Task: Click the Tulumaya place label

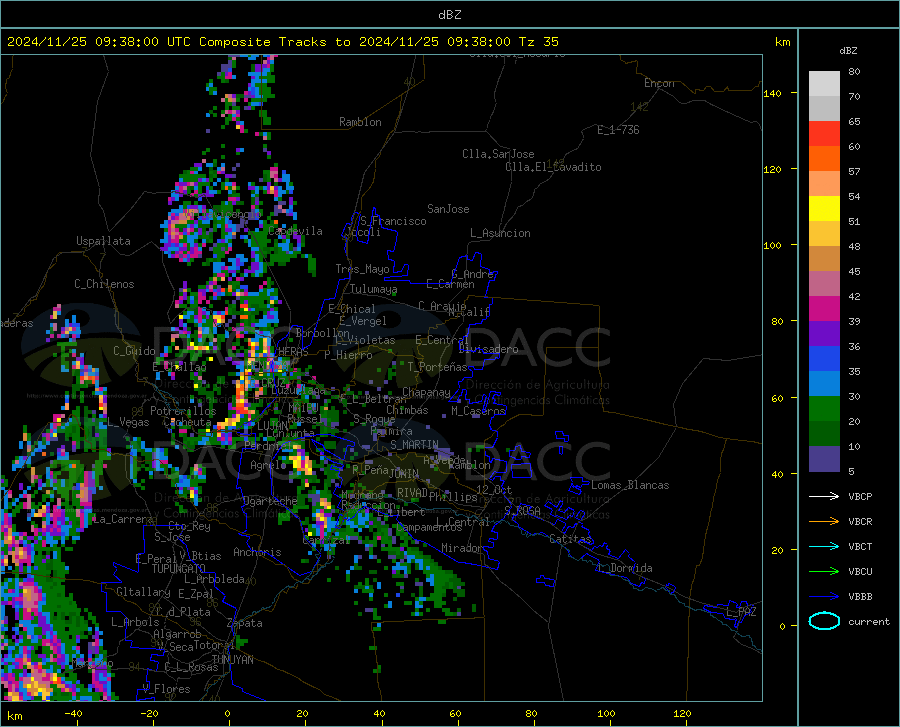Action: tap(373, 289)
